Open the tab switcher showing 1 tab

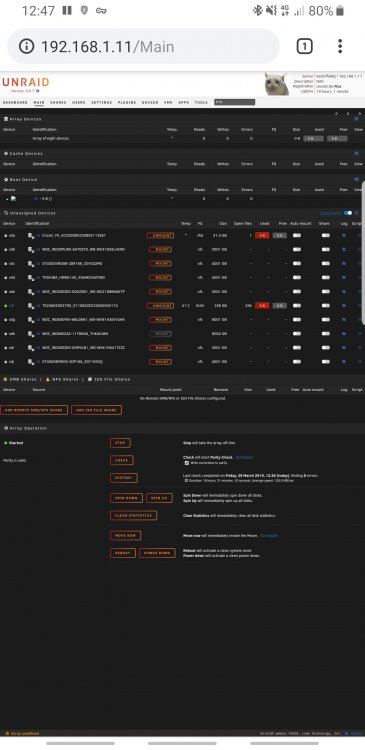[x=305, y=46]
